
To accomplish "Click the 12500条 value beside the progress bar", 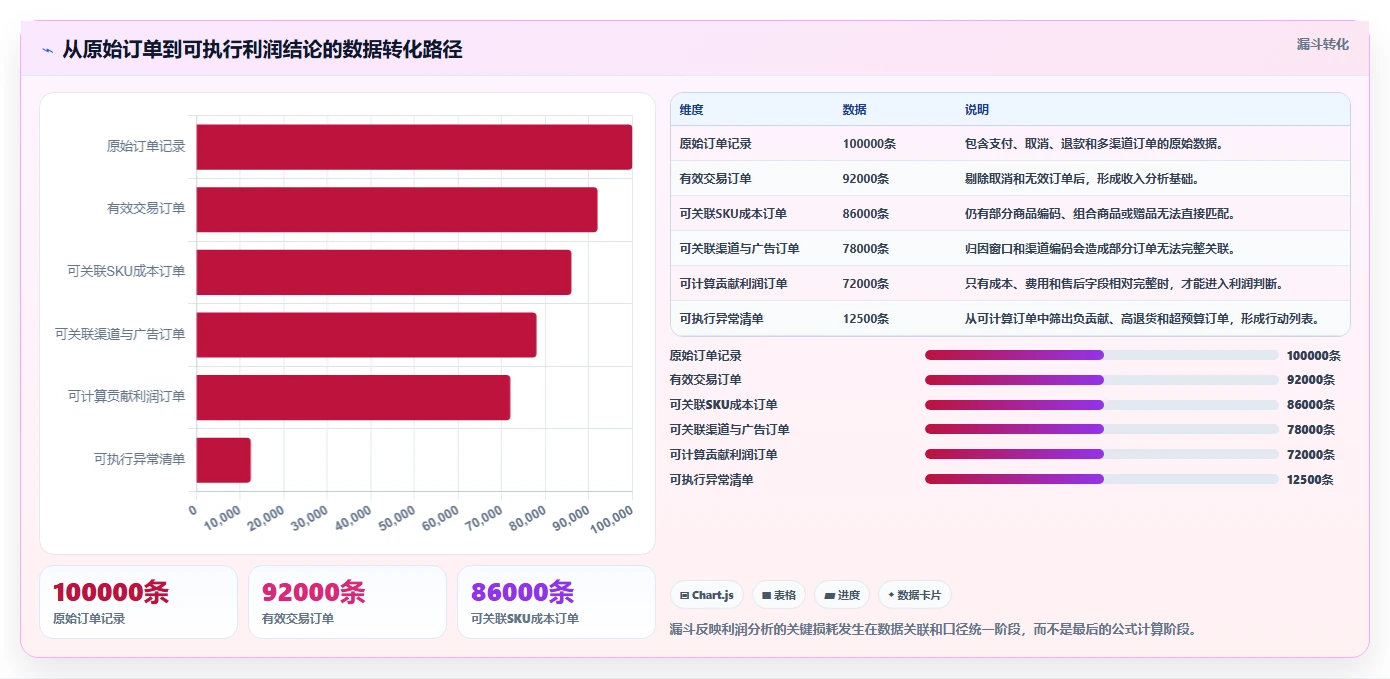I will coord(1310,479).
